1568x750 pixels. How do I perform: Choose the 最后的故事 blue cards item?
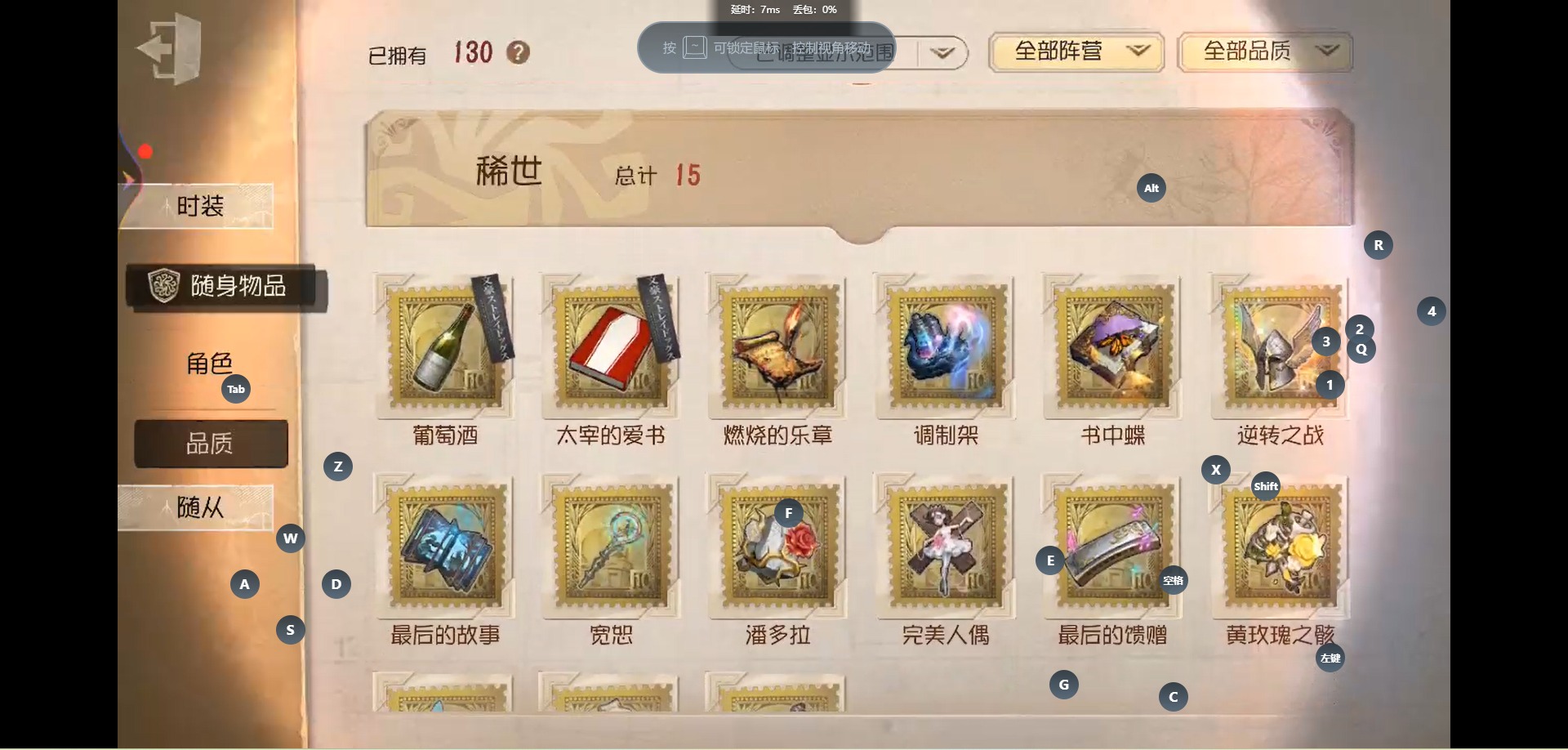pos(445,546)
